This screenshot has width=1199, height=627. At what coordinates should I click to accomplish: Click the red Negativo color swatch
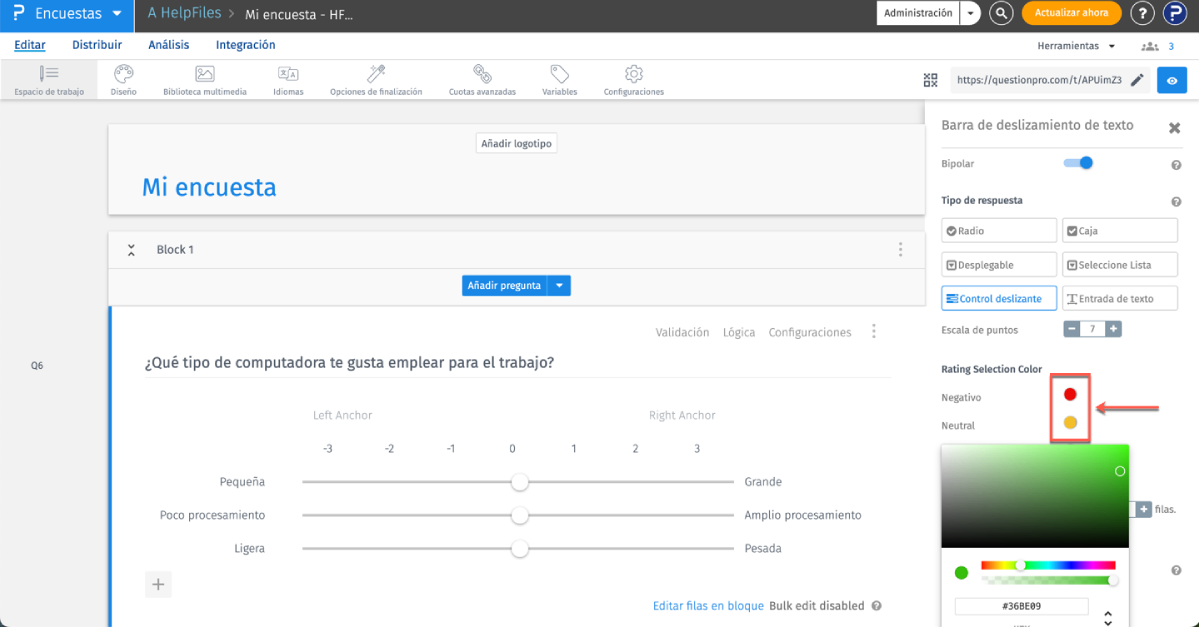pos(1070,394)
